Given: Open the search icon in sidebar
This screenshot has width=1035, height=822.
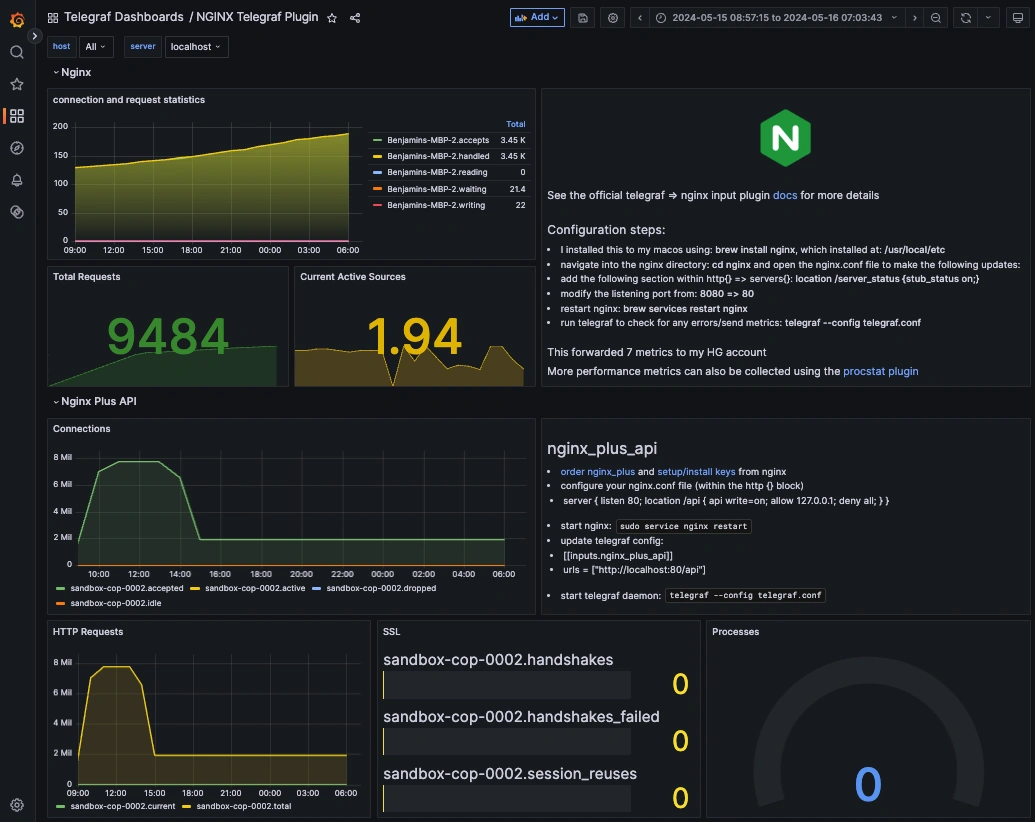Looking at the screenshot, I should (17, 52).
